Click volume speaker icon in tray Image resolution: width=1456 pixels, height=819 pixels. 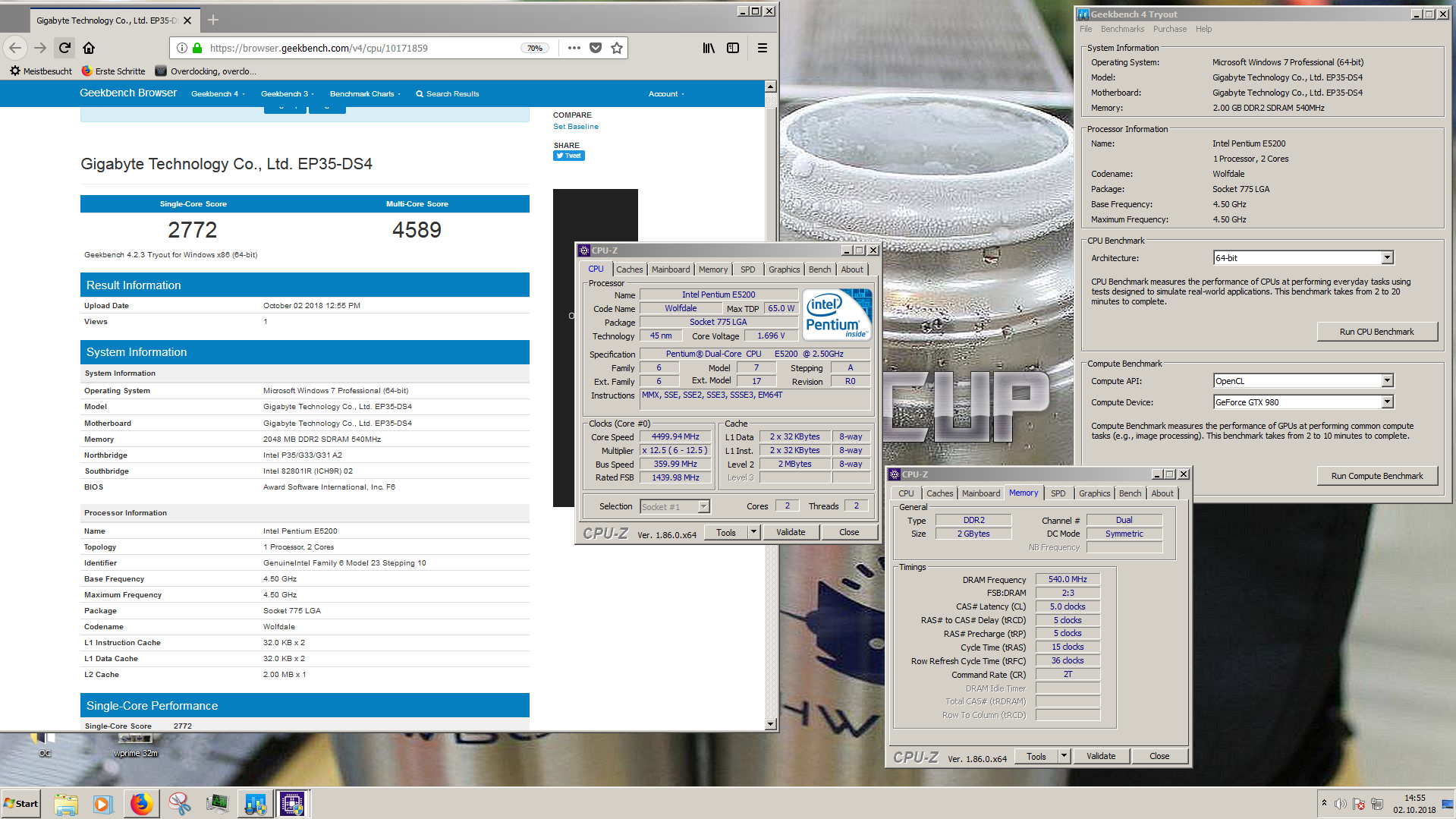1341,804
